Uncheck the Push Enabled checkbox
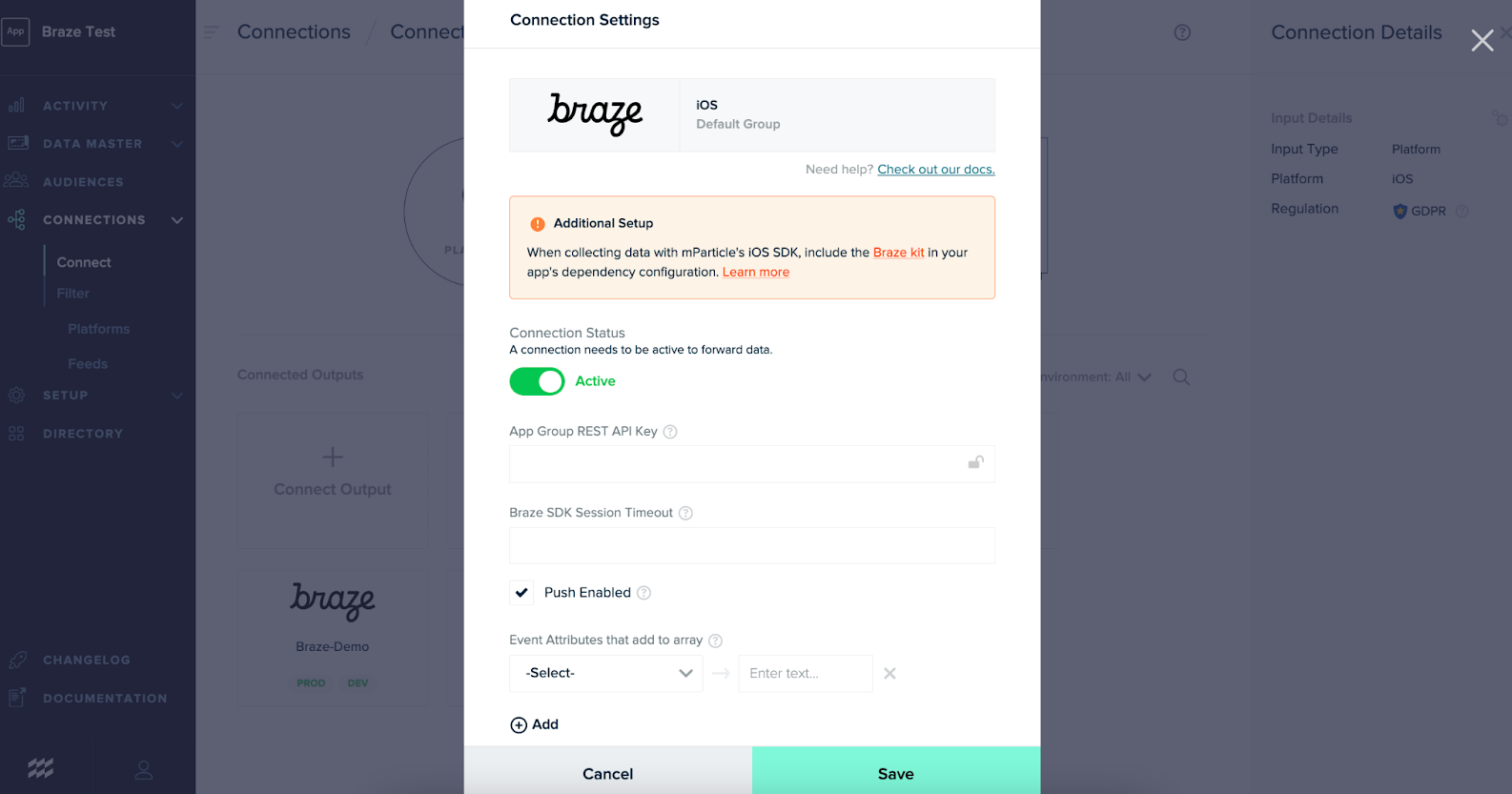The image size is (1512, 794). tap(521, 593)
